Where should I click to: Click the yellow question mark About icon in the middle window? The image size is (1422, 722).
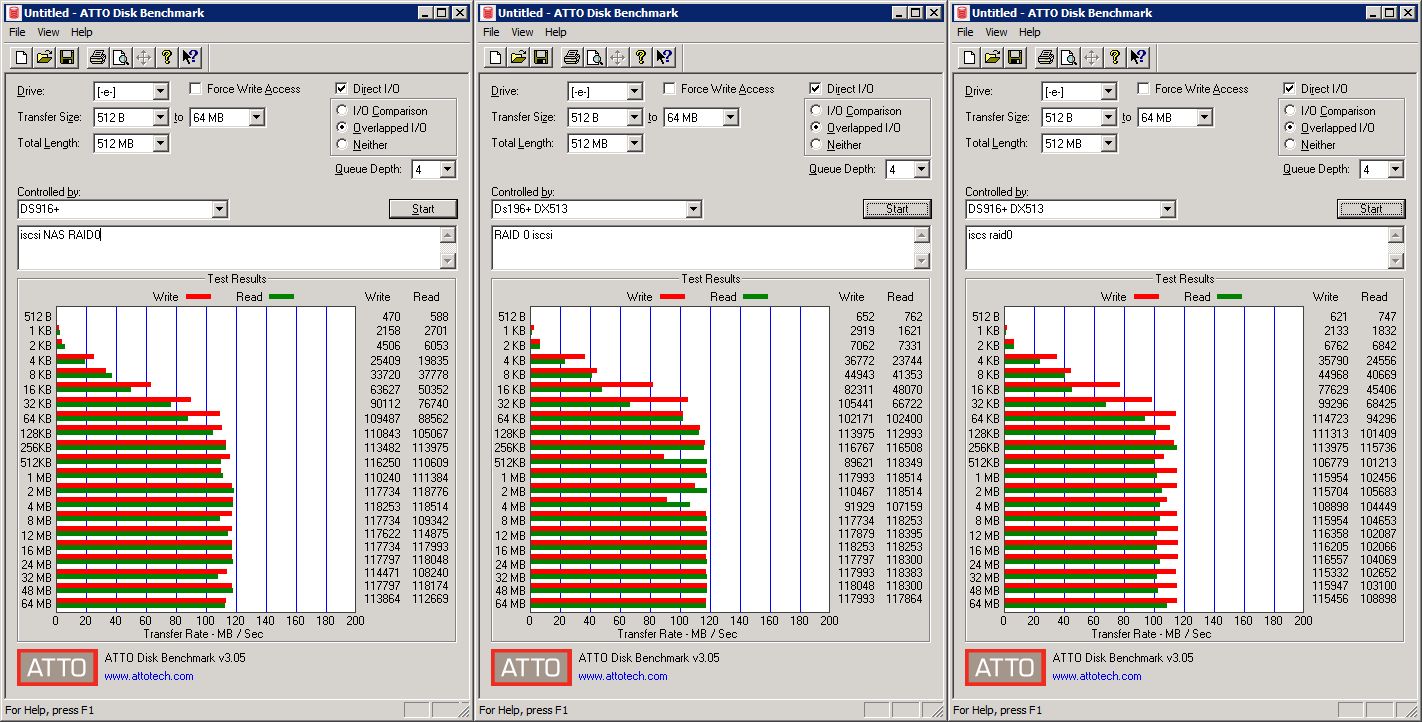tap(640, 57)
